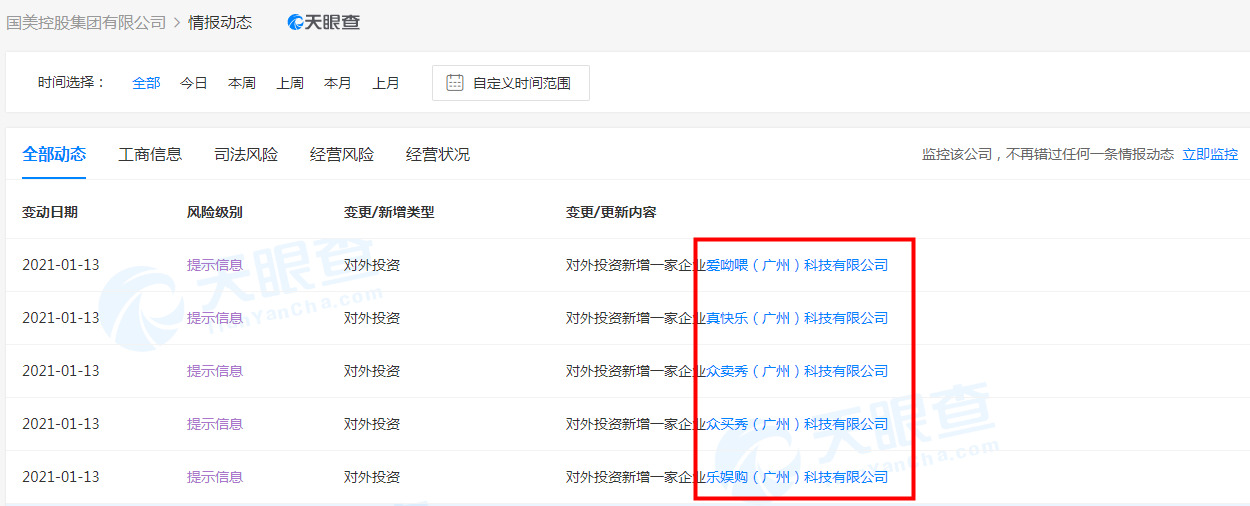The height and width of the screenshot is (506, 1250).
Task: Click 情报动态 breadcrumb text
Action: coord(220,22)
